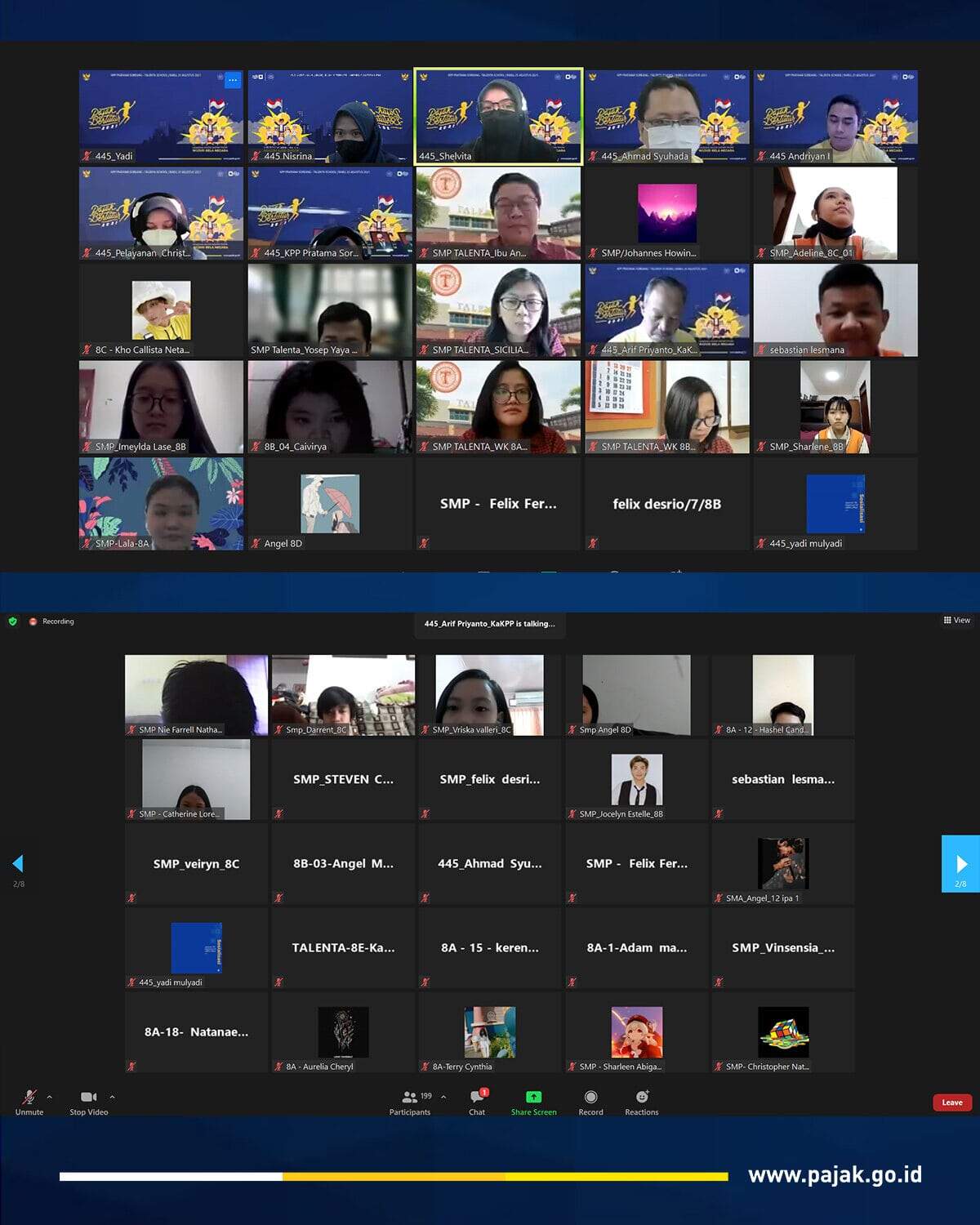Stop Video camera toggle
This screenshot has width=980, height=1225.
(x=88, y=1098)
